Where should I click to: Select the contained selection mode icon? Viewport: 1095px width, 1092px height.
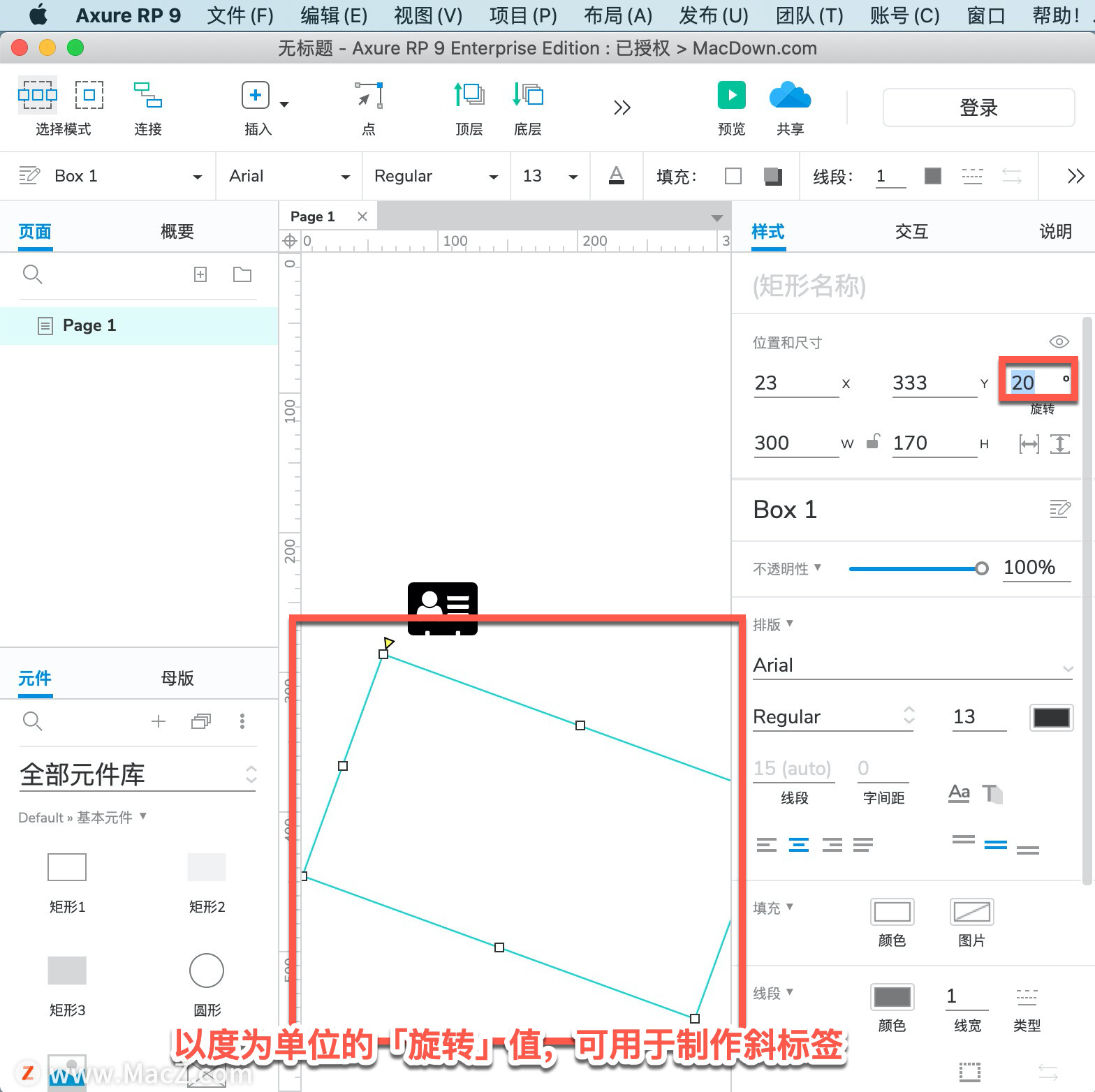point(89,95)
